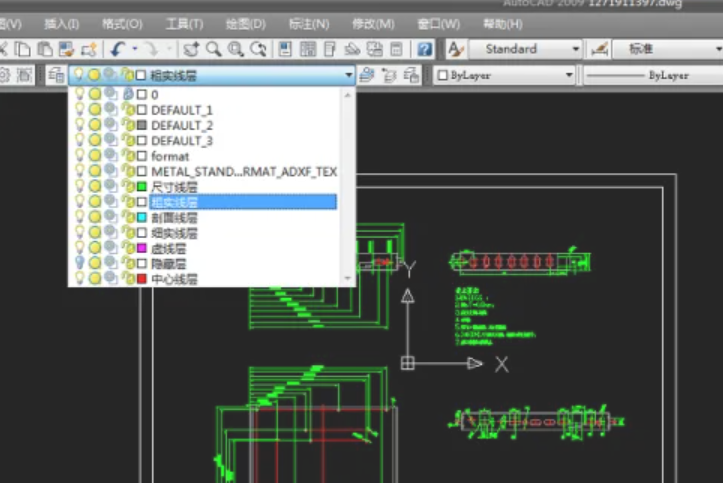
Task: Collapse the layer dropdown using its arrow
Action: [x=348, y=75]
